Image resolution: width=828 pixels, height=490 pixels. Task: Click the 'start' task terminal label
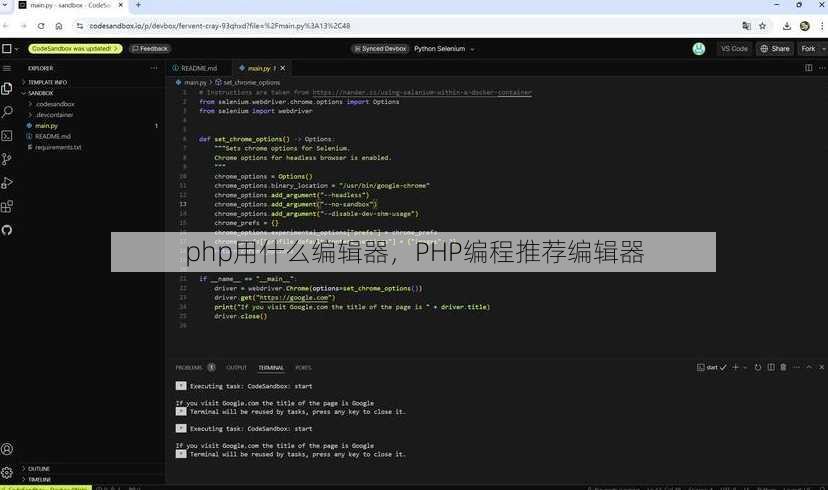pos(712,367)
